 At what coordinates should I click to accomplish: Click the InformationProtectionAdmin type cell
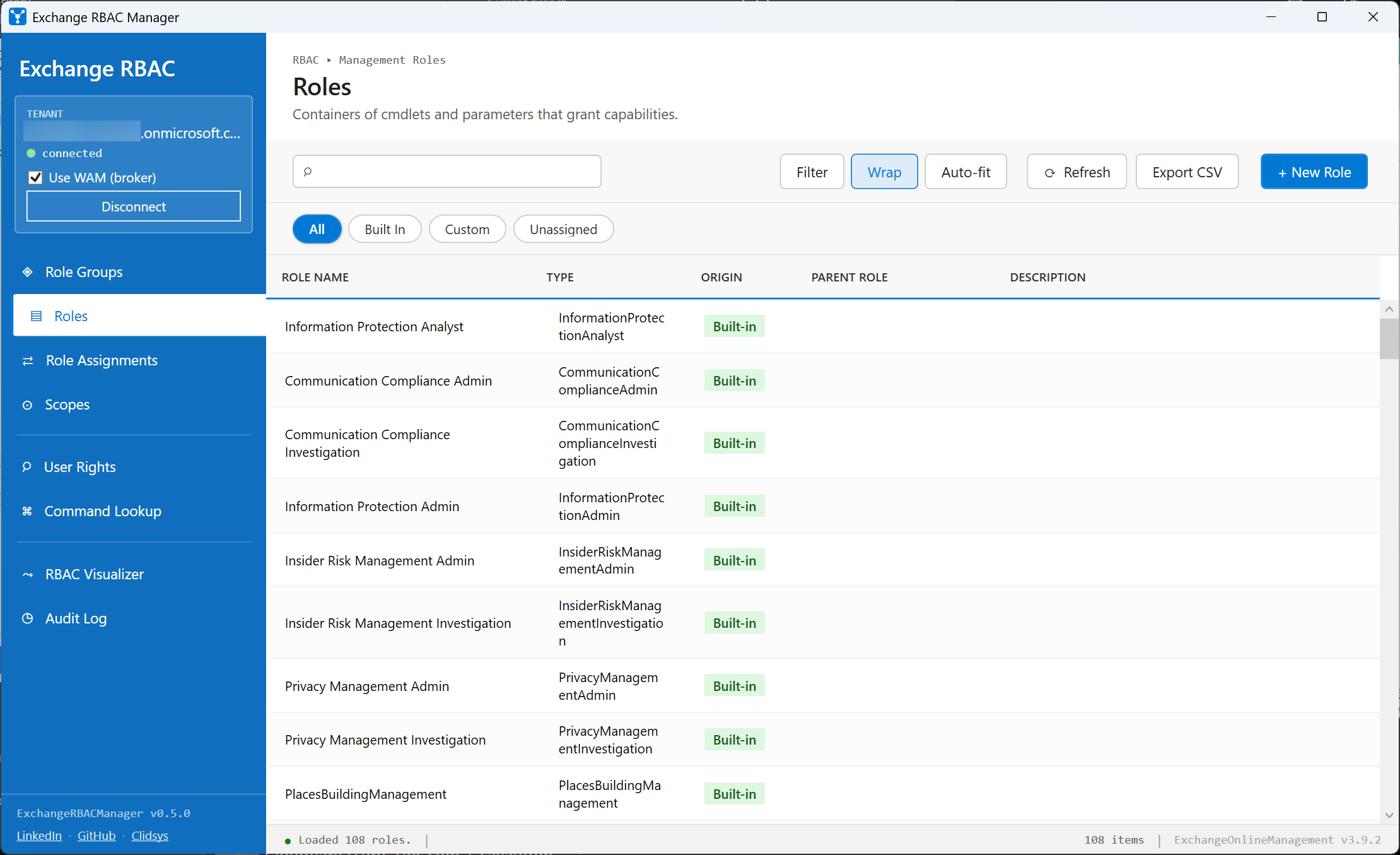coord(612,506)
